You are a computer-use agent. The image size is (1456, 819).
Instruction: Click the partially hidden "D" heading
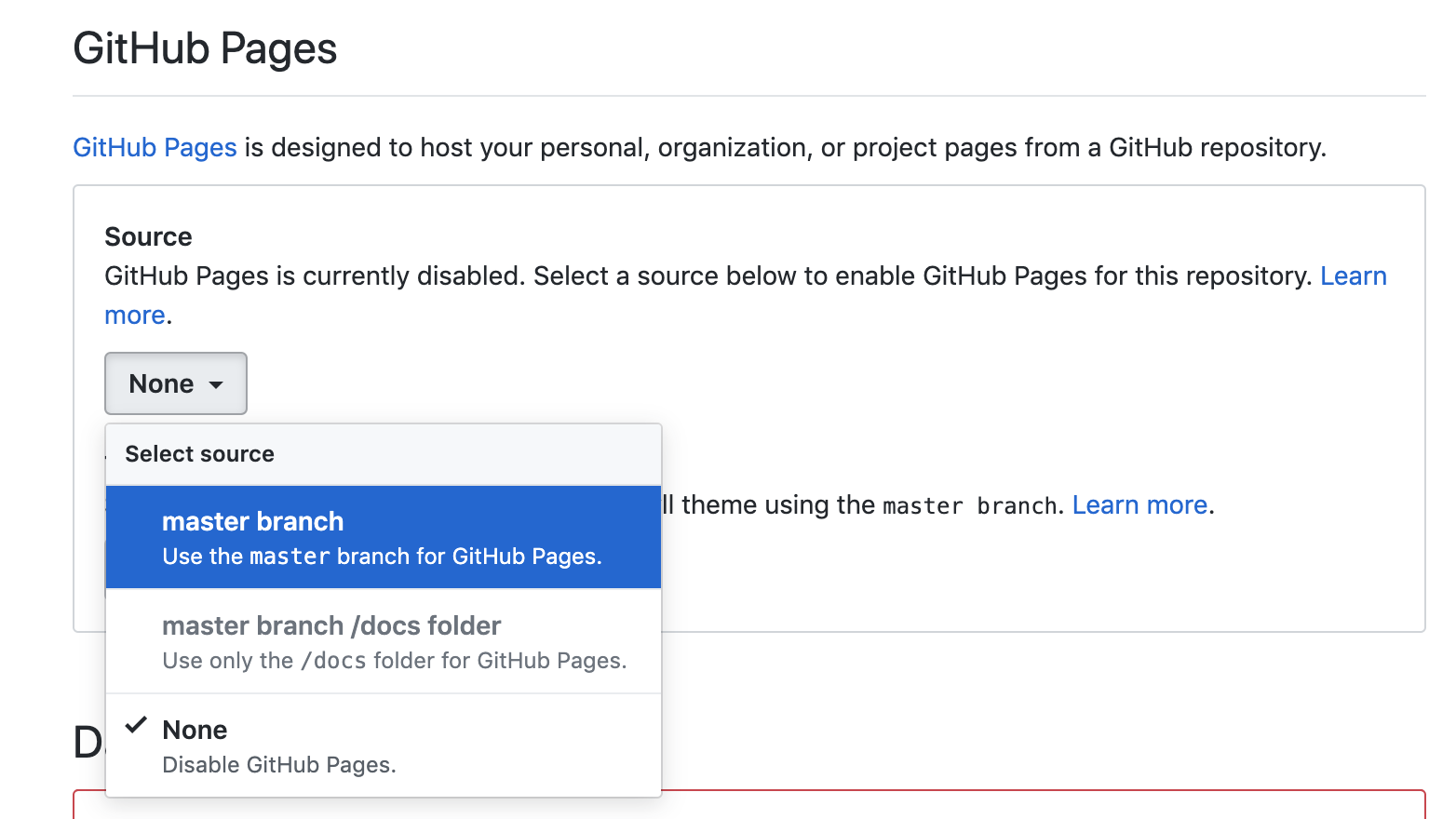[88, 743]
